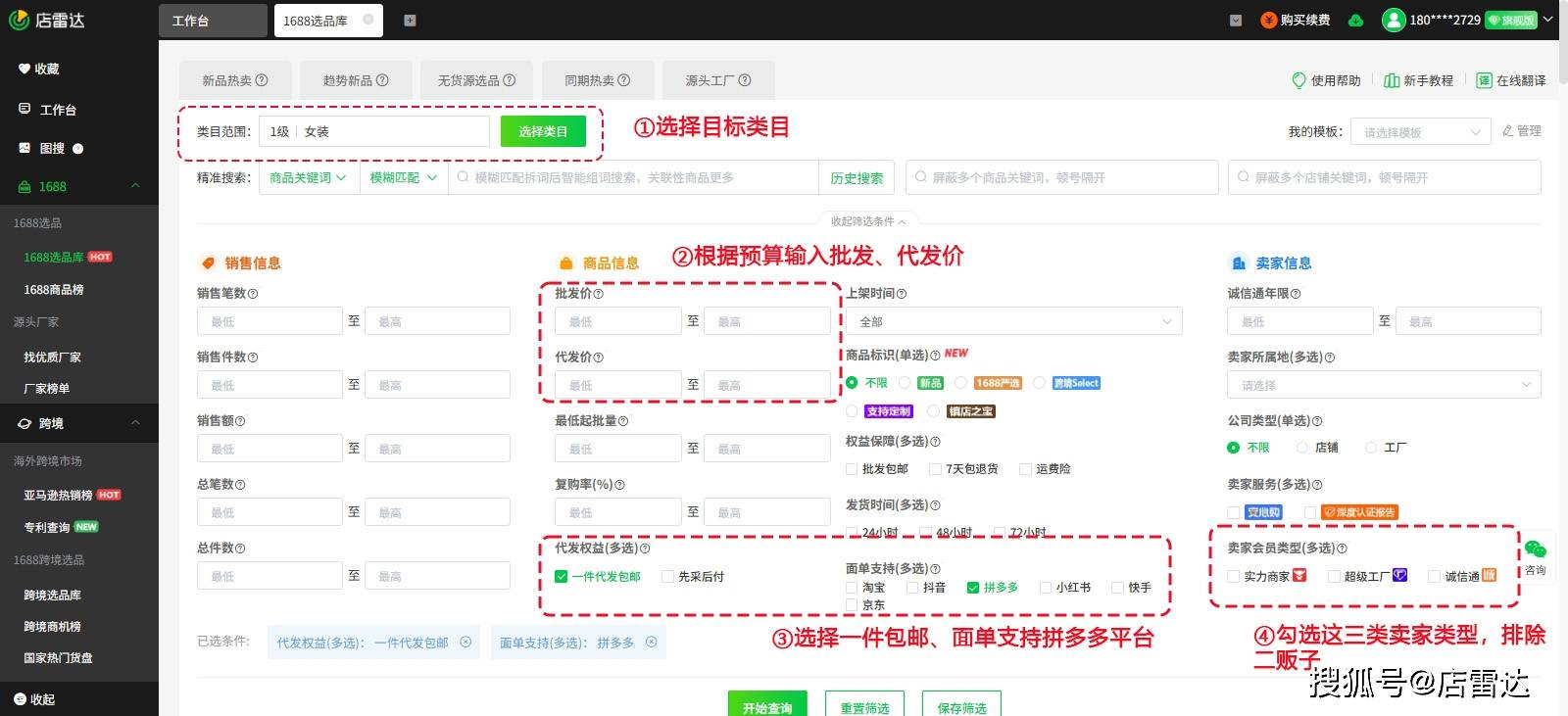Open 1688商品榜 in sidebar
Image resolution: width=1568 pixels, height=716 pixels.
tap(54, 290)
